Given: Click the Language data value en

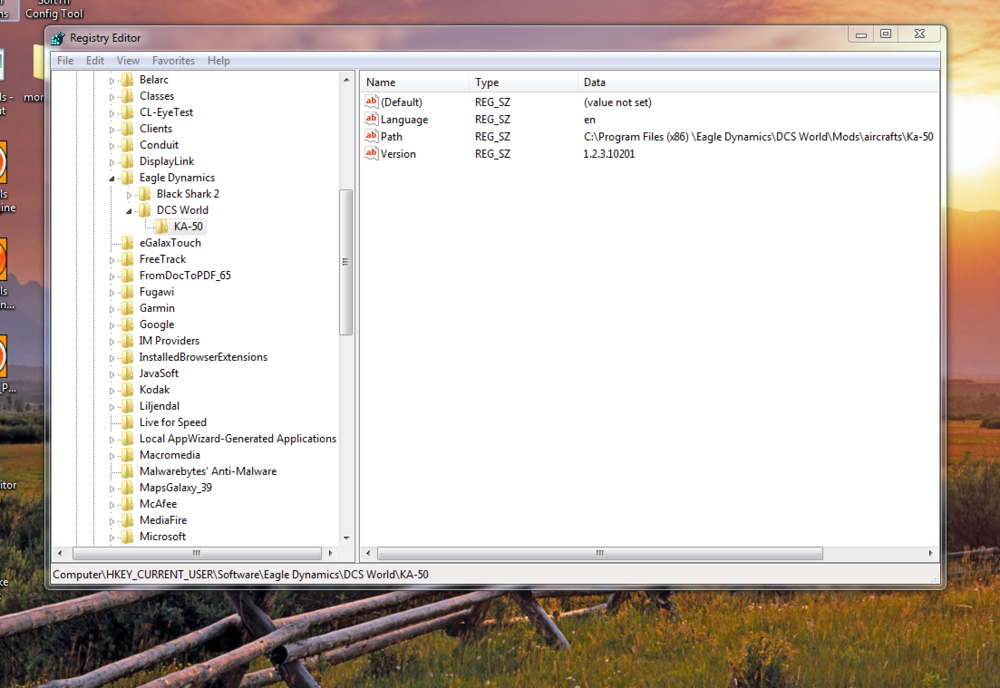Looking at the screenshot, I should coord(589,119).
